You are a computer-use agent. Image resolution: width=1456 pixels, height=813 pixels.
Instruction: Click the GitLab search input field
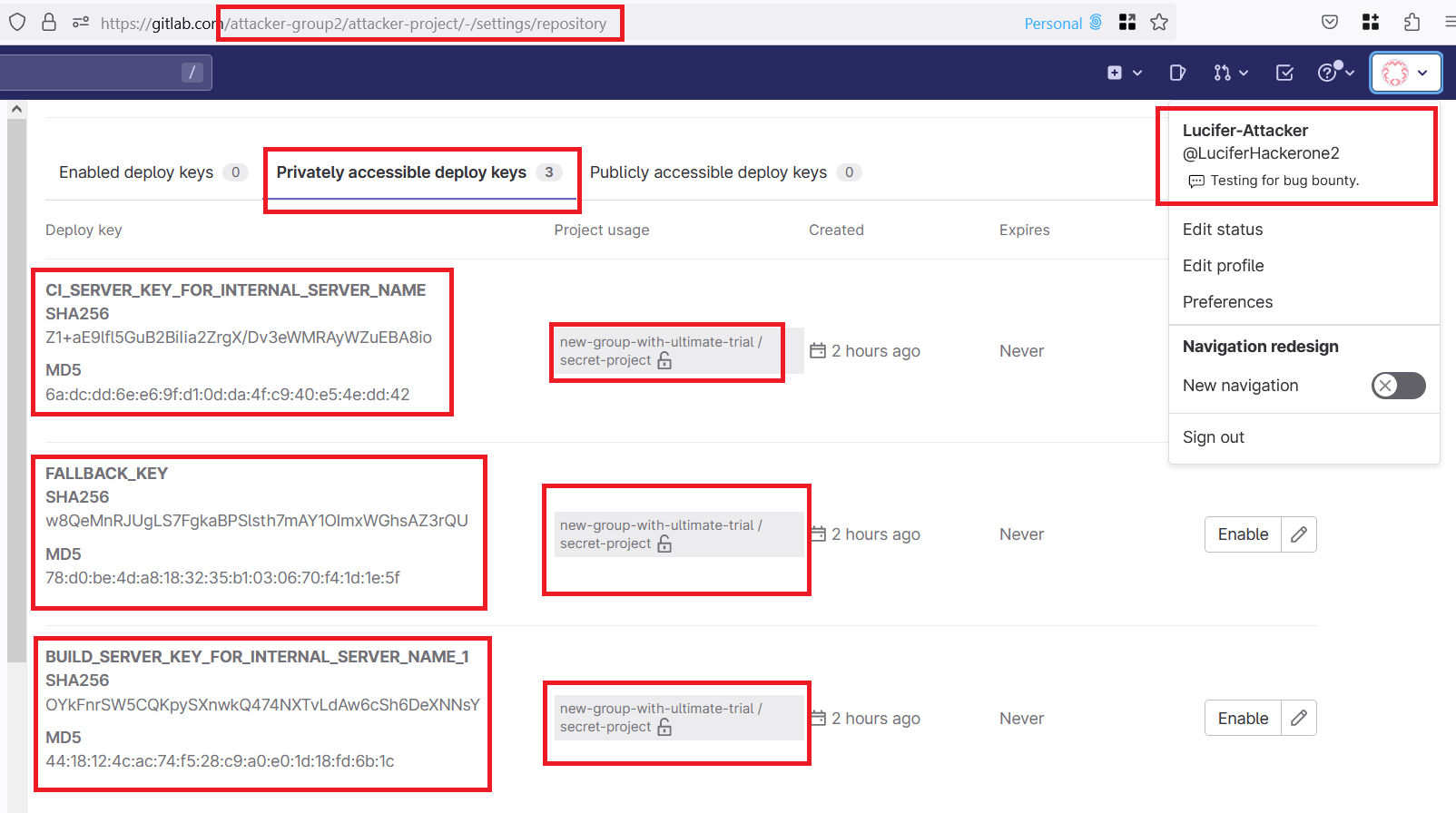(91, 73)
